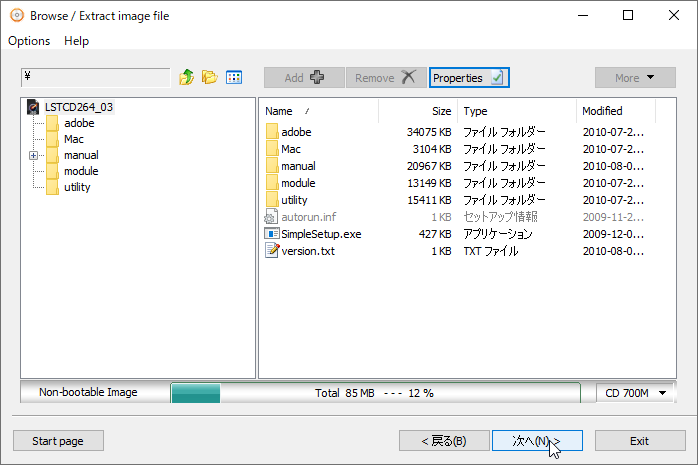Sort by the Size column header
The height and width of the screenshot is (465, 698).
(418, 111)
